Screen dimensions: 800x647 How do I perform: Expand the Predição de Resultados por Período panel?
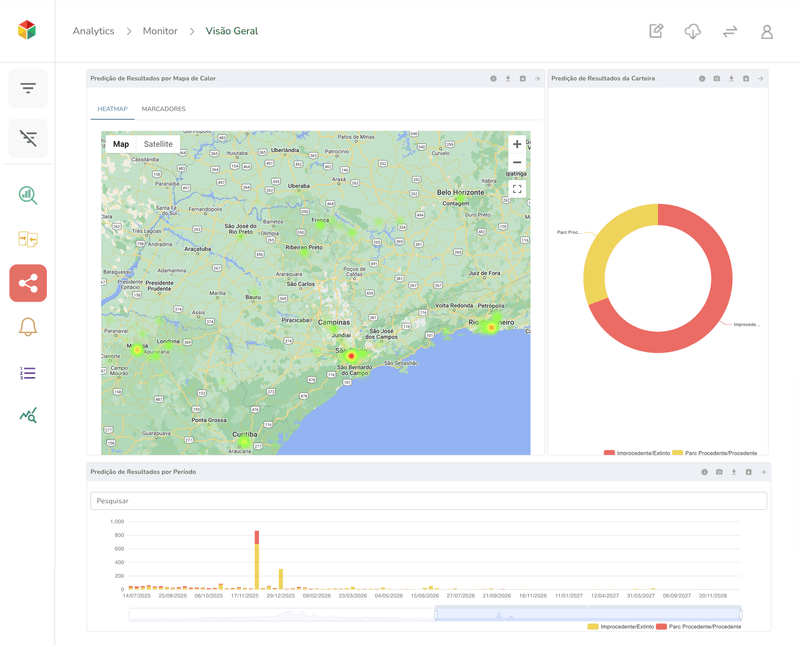[763, 472]
